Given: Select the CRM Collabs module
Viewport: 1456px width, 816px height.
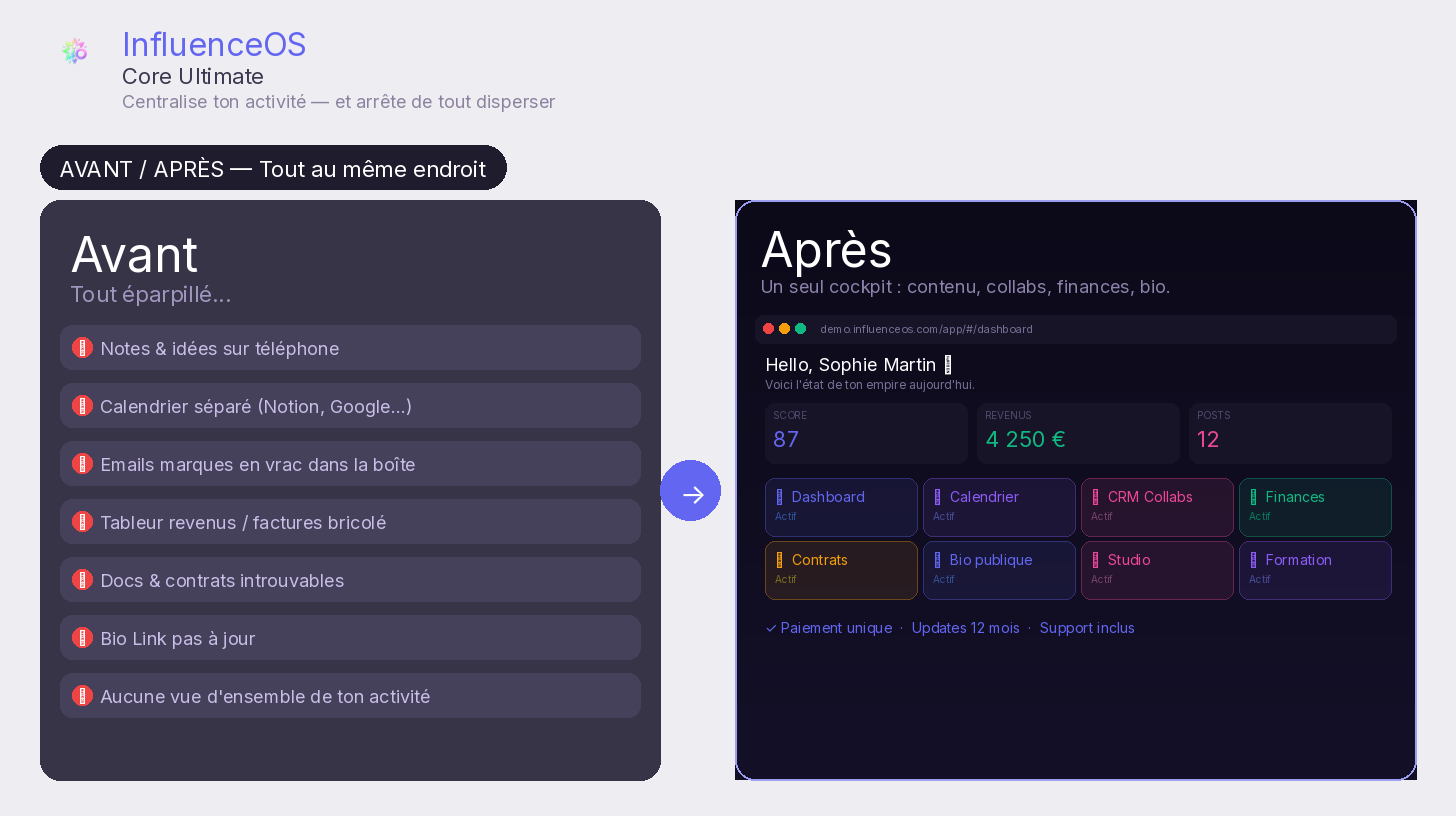Looking at the screenshot, I should pyautogui.click(x=1157, y=507).
